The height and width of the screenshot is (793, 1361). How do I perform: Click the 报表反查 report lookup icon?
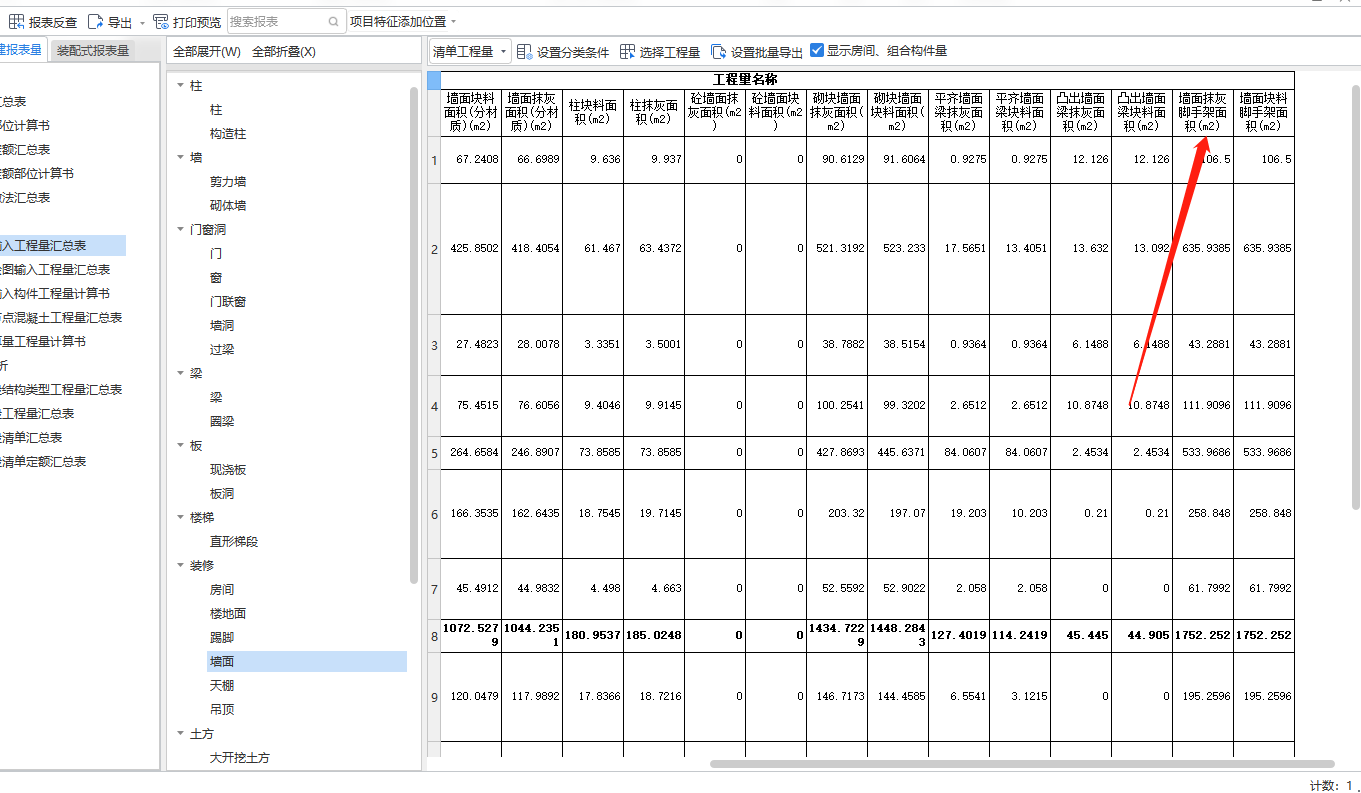coord(17,21)
